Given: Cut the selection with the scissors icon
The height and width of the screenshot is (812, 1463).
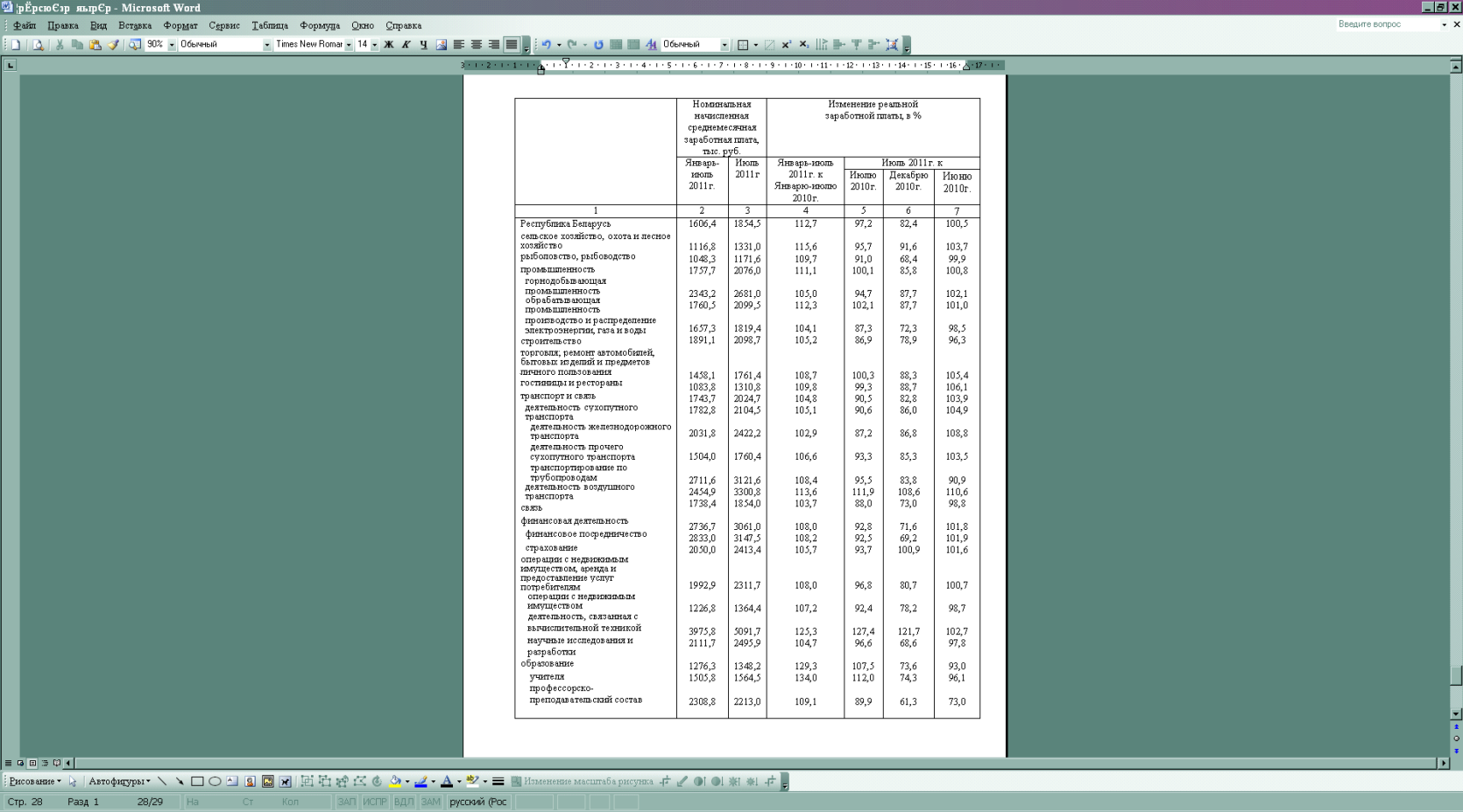Looking at the screenshot, I should 60,45.
